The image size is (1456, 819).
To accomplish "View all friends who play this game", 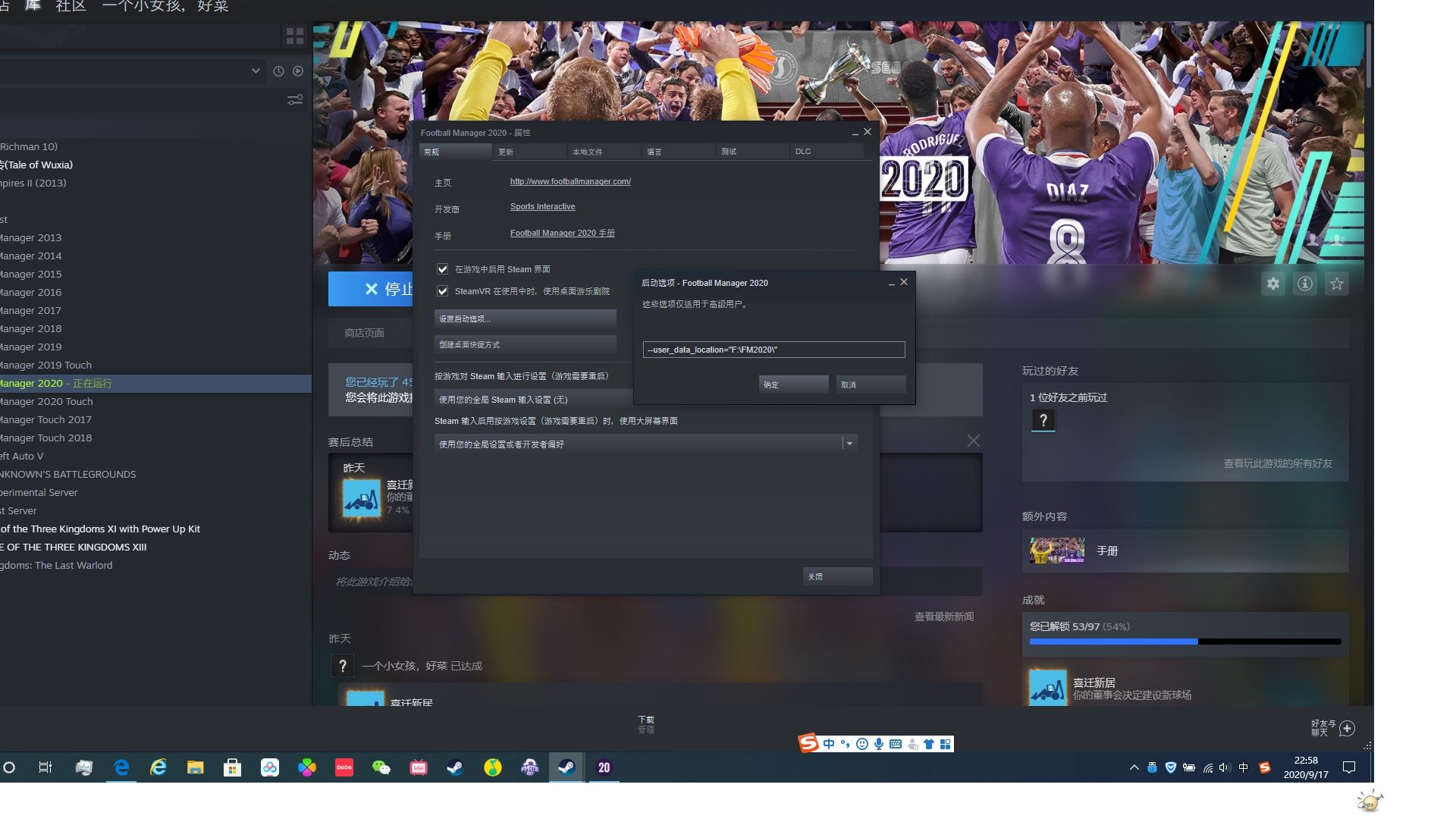I will click(1277, 463).
